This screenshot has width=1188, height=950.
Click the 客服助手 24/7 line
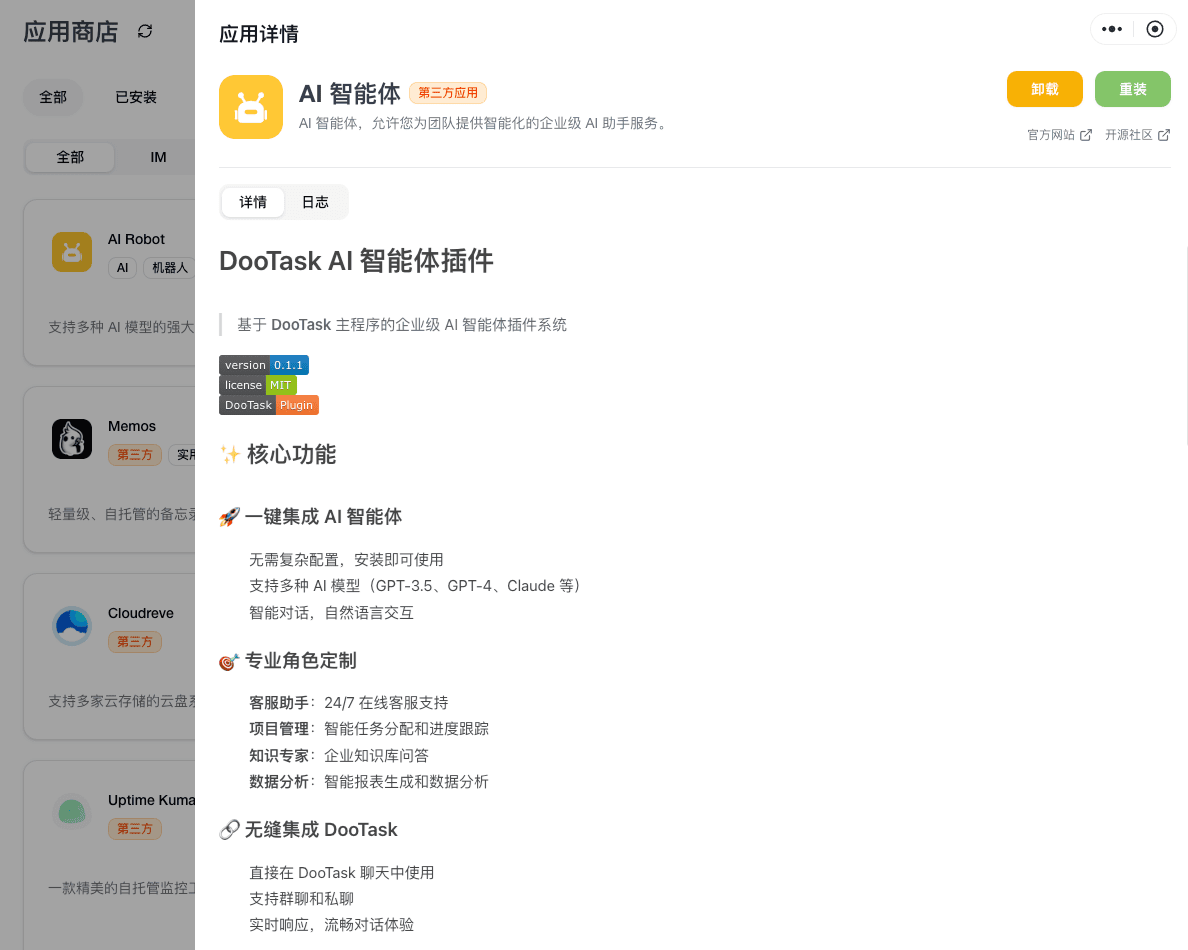click(349, 703)
